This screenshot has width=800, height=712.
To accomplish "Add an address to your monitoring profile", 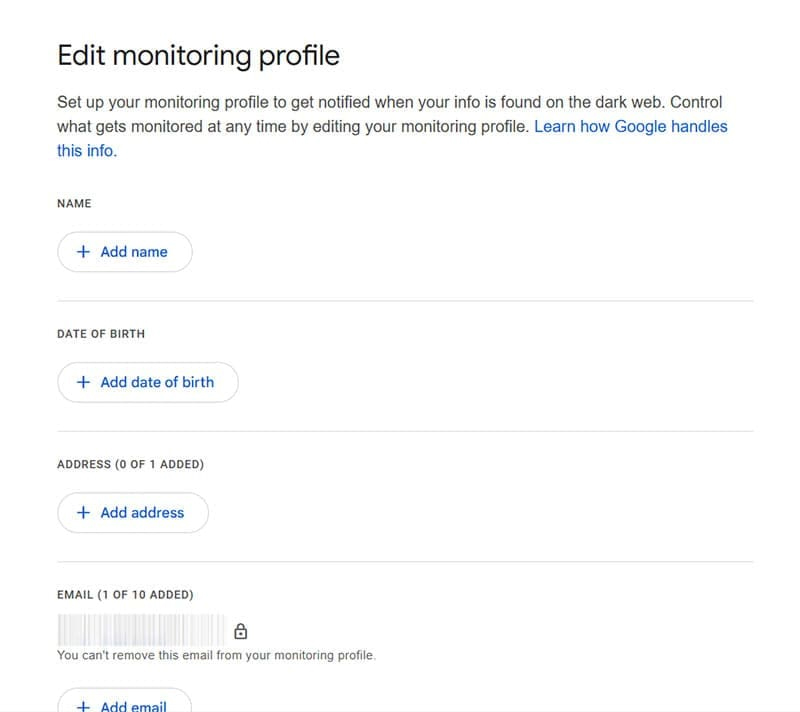I will pos(132,512).
